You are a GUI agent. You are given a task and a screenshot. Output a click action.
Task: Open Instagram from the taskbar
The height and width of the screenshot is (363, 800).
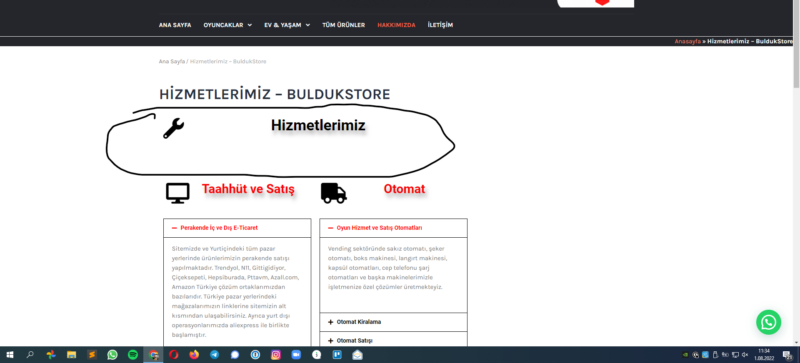click(x=276, y=354)
